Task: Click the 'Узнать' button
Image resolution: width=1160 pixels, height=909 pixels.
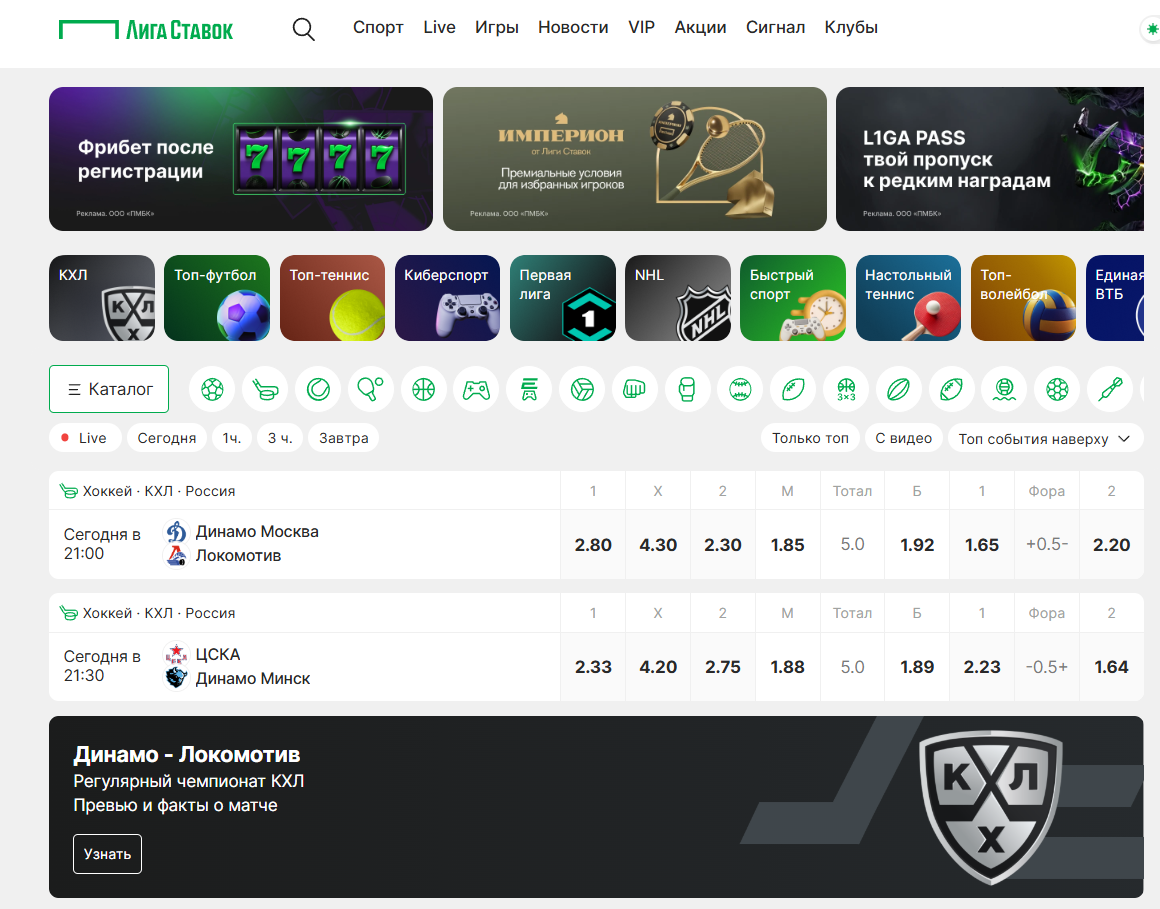Action: pos(107,854)
